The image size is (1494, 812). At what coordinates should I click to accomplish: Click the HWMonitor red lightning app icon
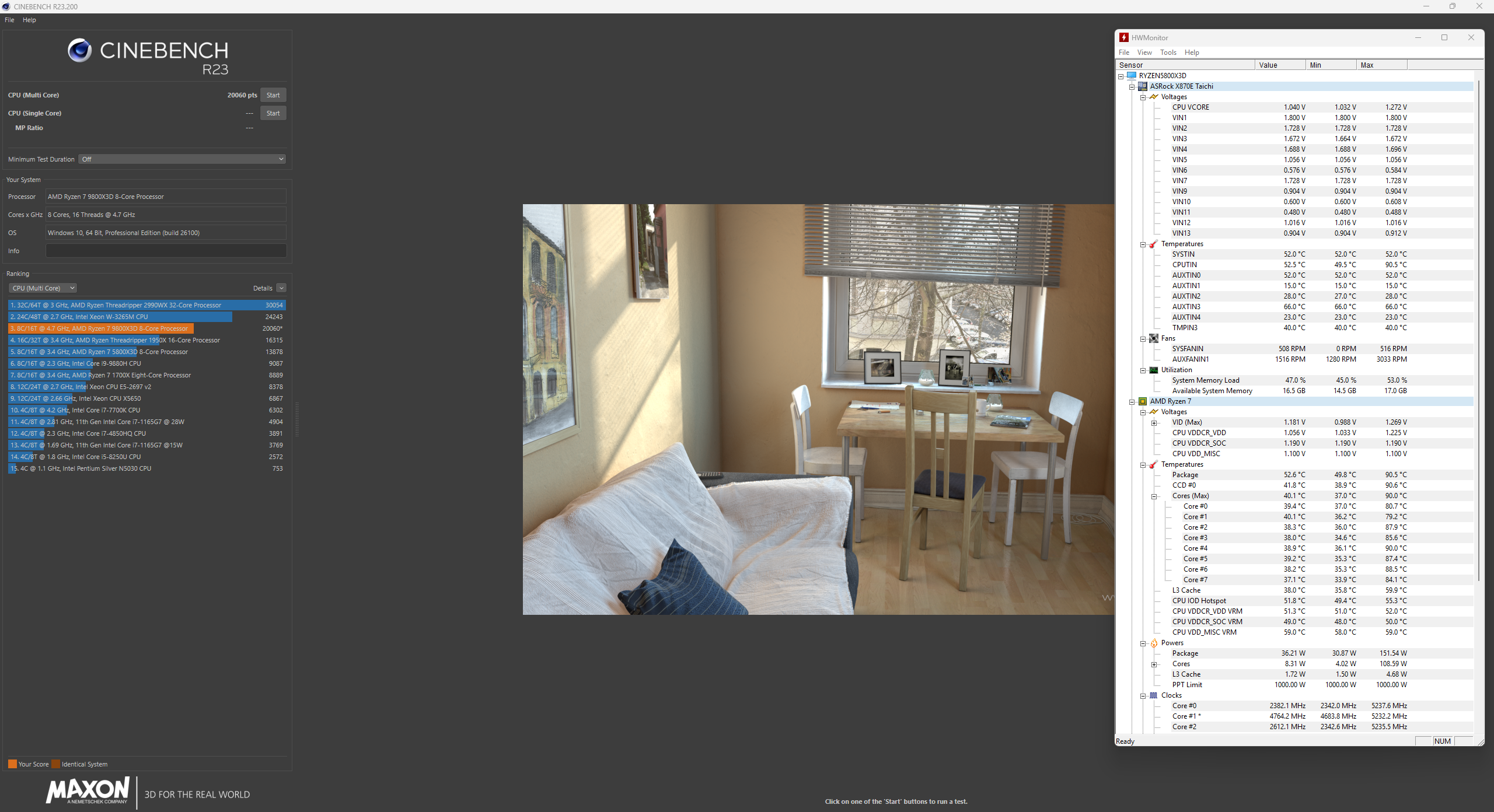(1124, 37)
